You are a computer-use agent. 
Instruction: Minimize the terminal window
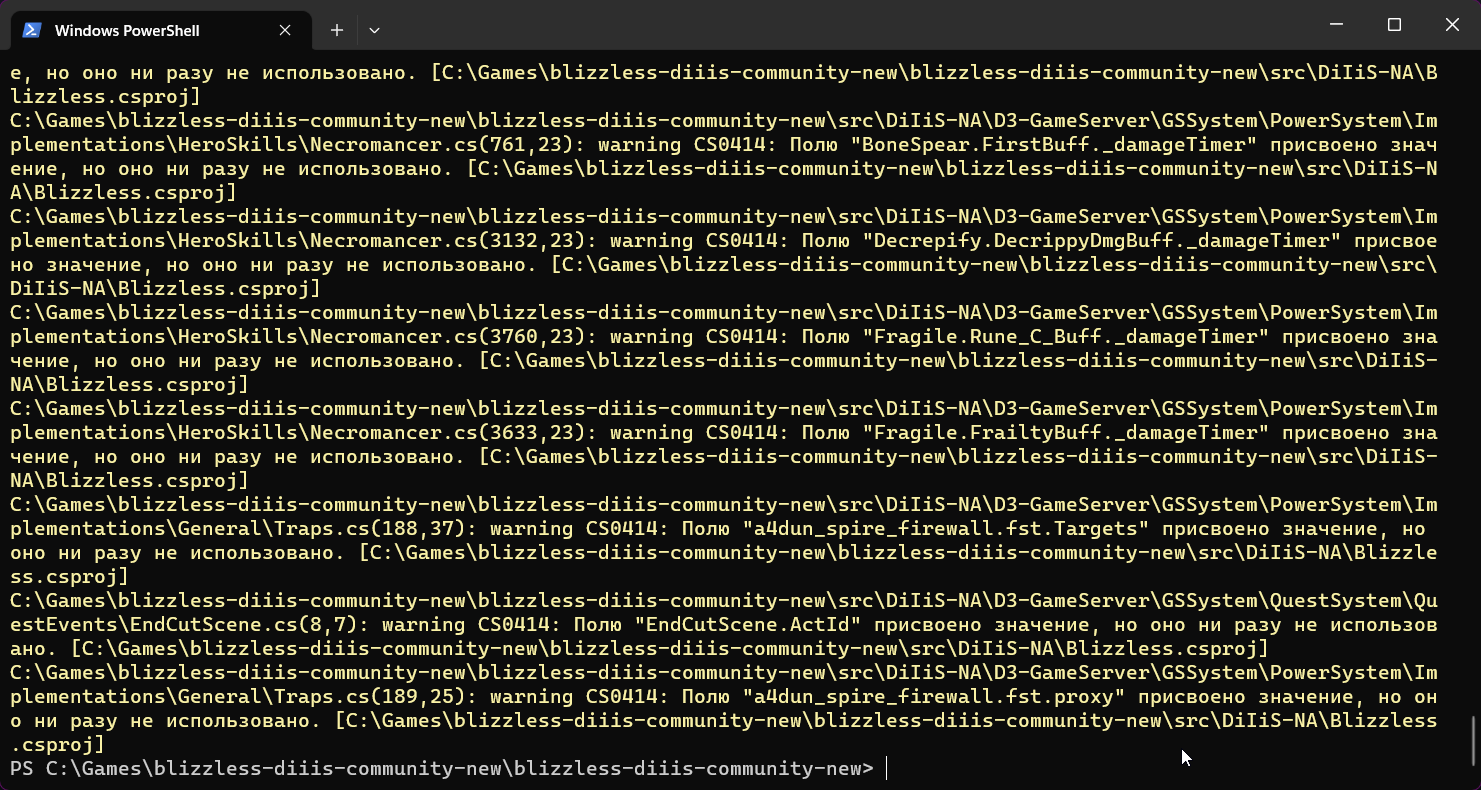(x=1336, y=24)
